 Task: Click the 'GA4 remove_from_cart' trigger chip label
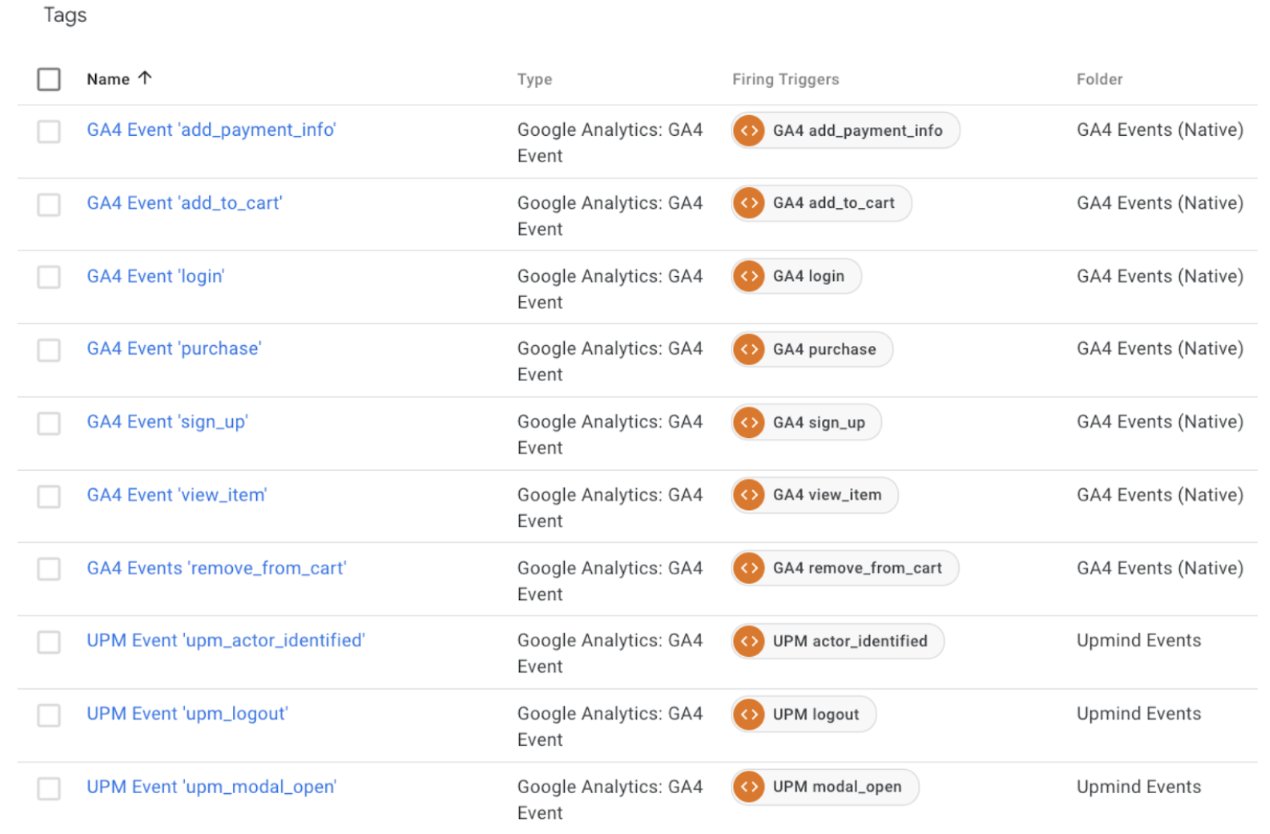point(857,568)
